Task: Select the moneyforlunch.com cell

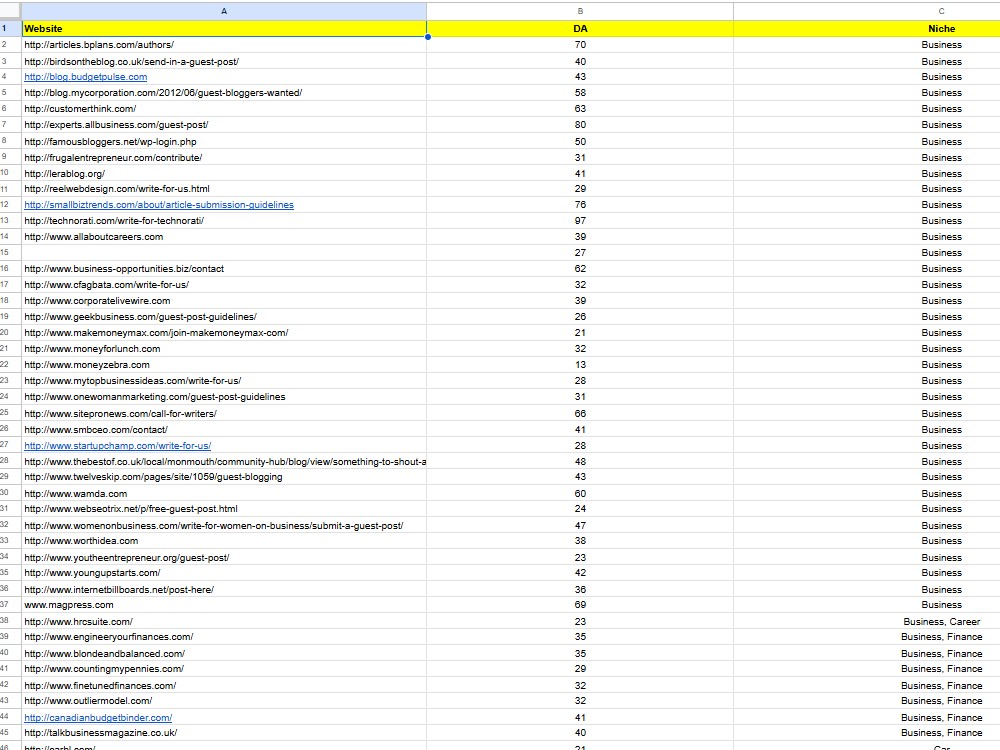Action: coord(224,349)
